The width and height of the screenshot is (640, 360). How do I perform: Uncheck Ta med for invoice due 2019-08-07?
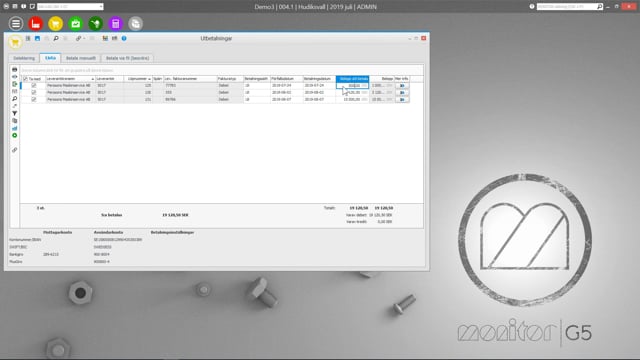click(x=34, y=99)
